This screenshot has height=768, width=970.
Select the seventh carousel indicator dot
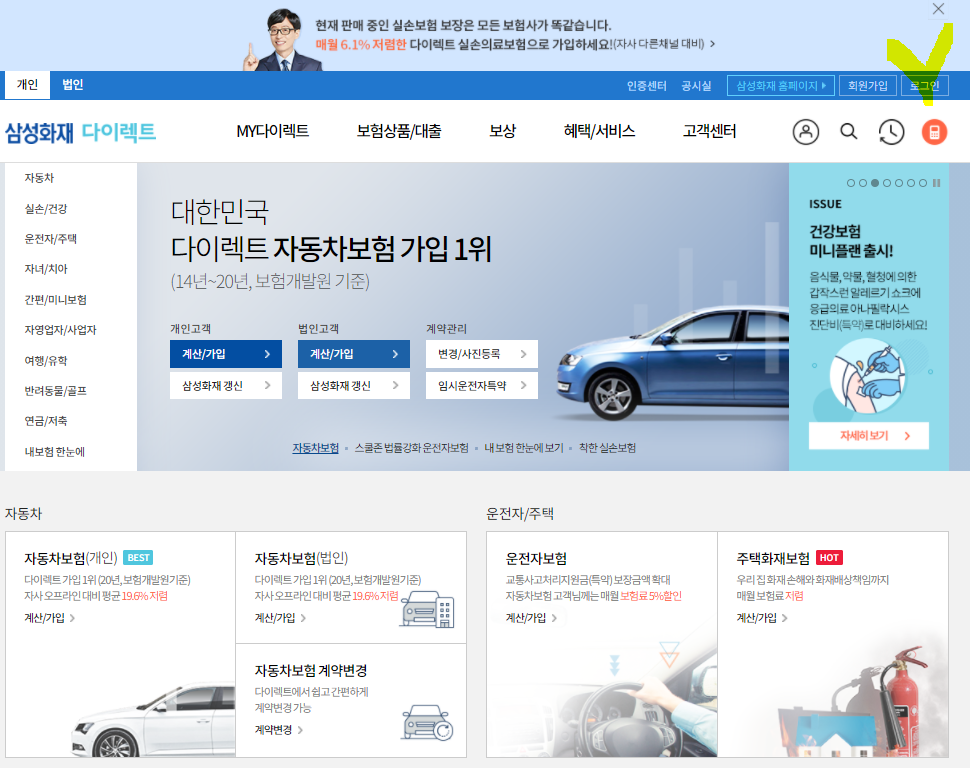922,183
